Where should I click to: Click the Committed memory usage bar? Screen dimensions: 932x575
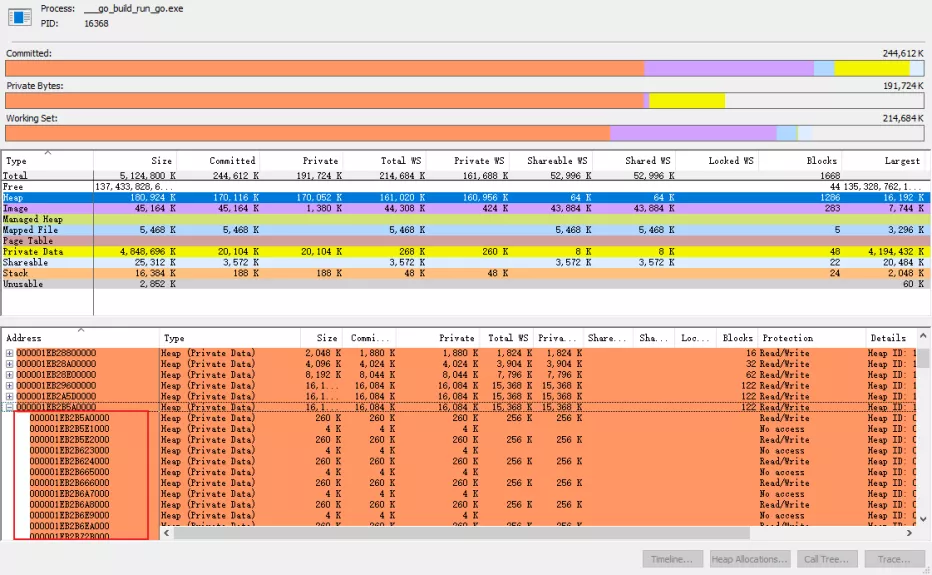point(465,68)
